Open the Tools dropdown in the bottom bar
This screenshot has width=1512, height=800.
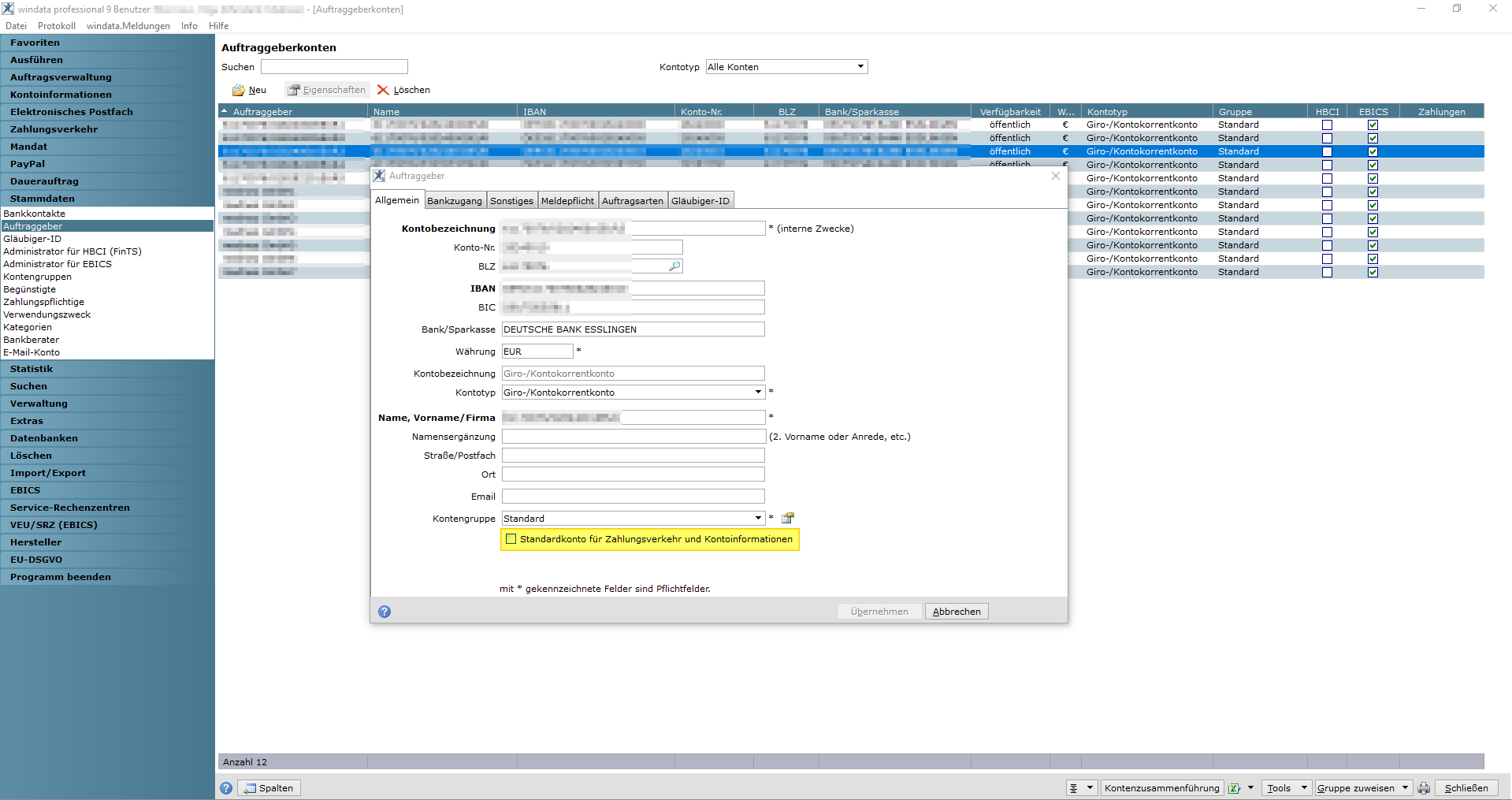1304,788
